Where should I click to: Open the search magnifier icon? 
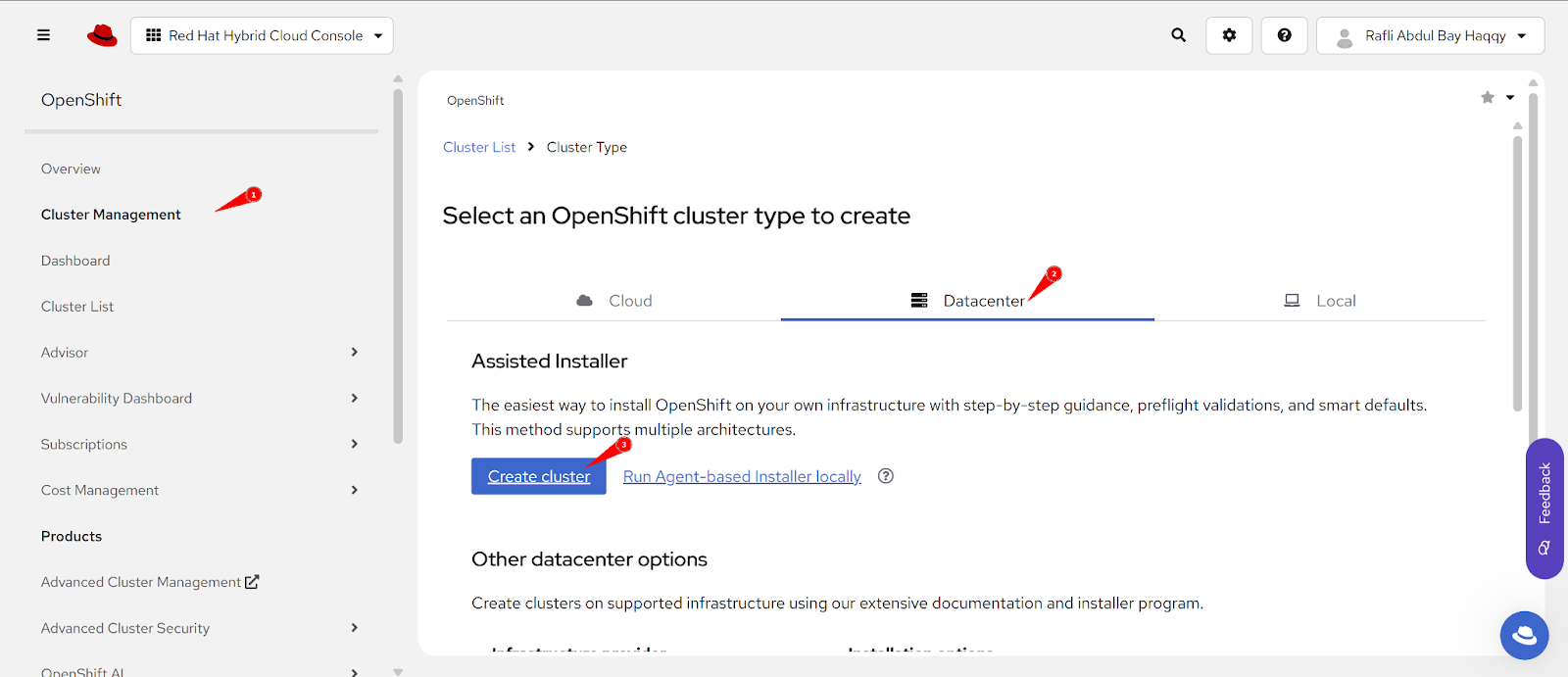pos(1179,35)
